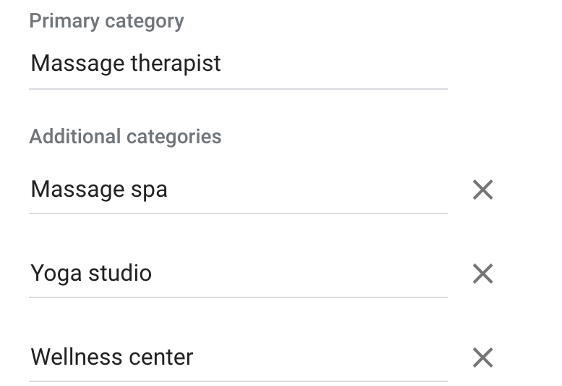Remove the Wellness center category
Screen dimensions: 562x386
click(483, 357)
